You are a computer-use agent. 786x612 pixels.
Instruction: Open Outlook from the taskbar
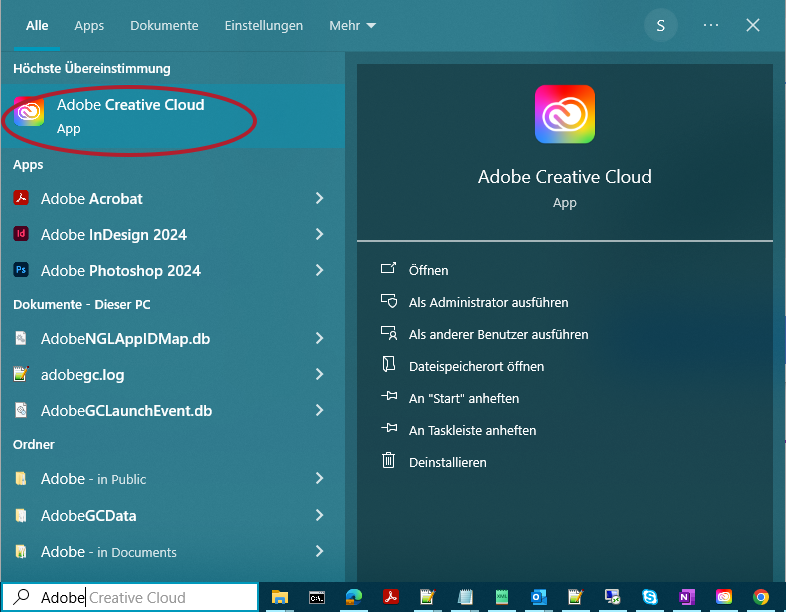pos(539,597)
